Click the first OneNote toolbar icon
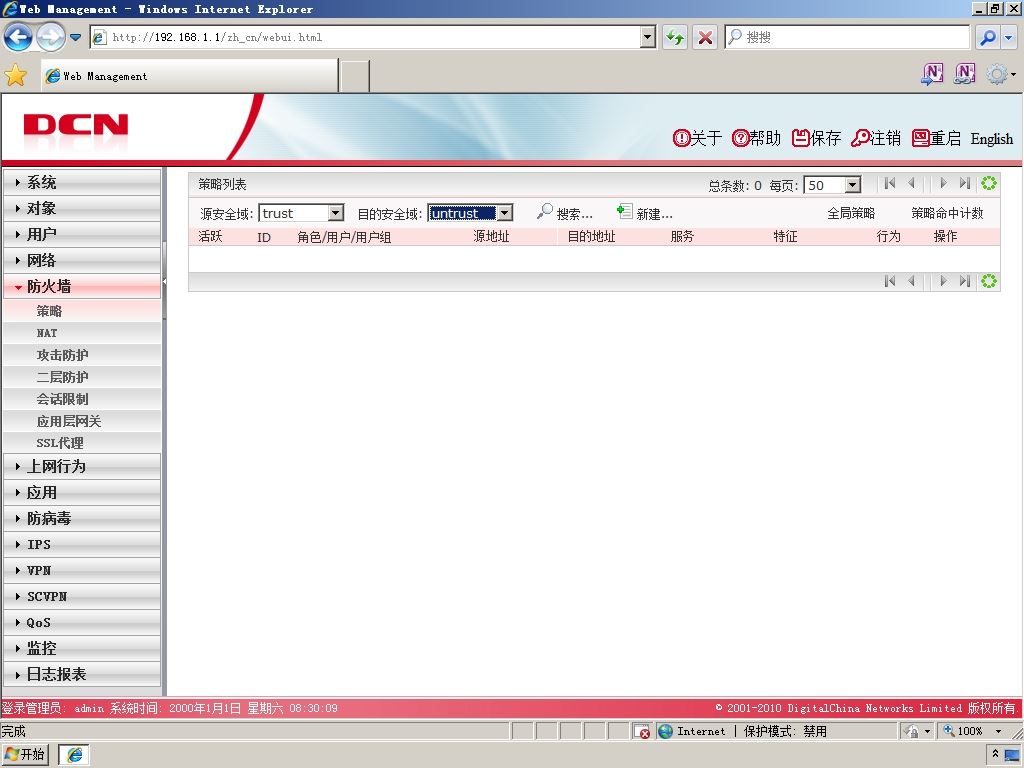Image resolution: width=1024 pixels, height=768 pixels. [x=932, y=74]
